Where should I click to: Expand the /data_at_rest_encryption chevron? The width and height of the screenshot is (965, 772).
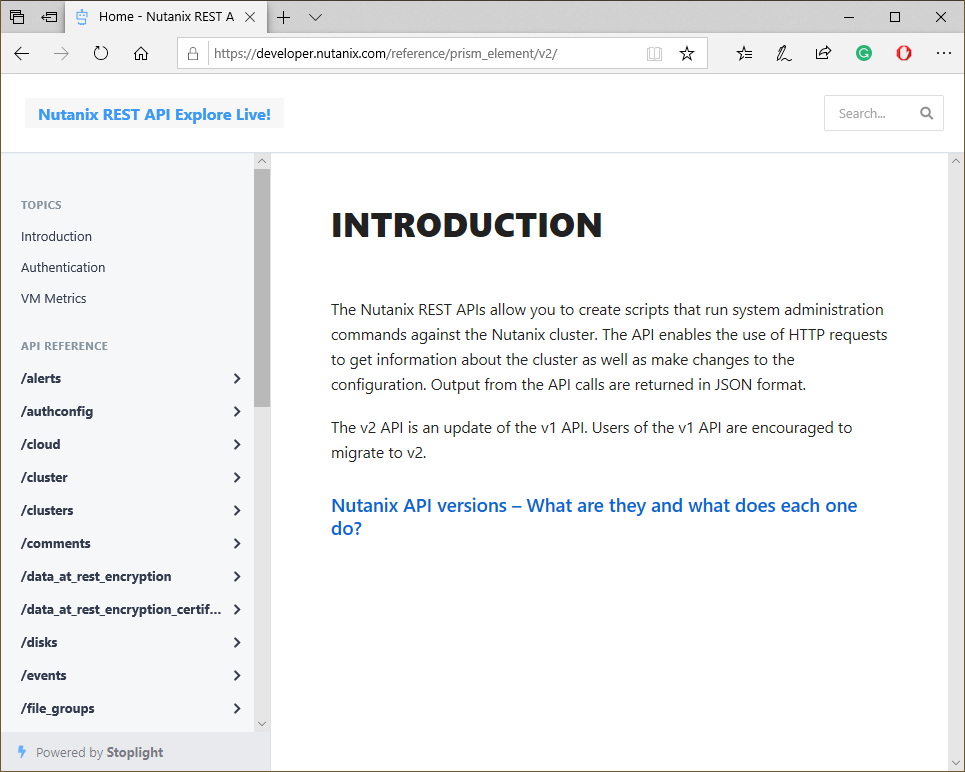(x=237, y=577)
